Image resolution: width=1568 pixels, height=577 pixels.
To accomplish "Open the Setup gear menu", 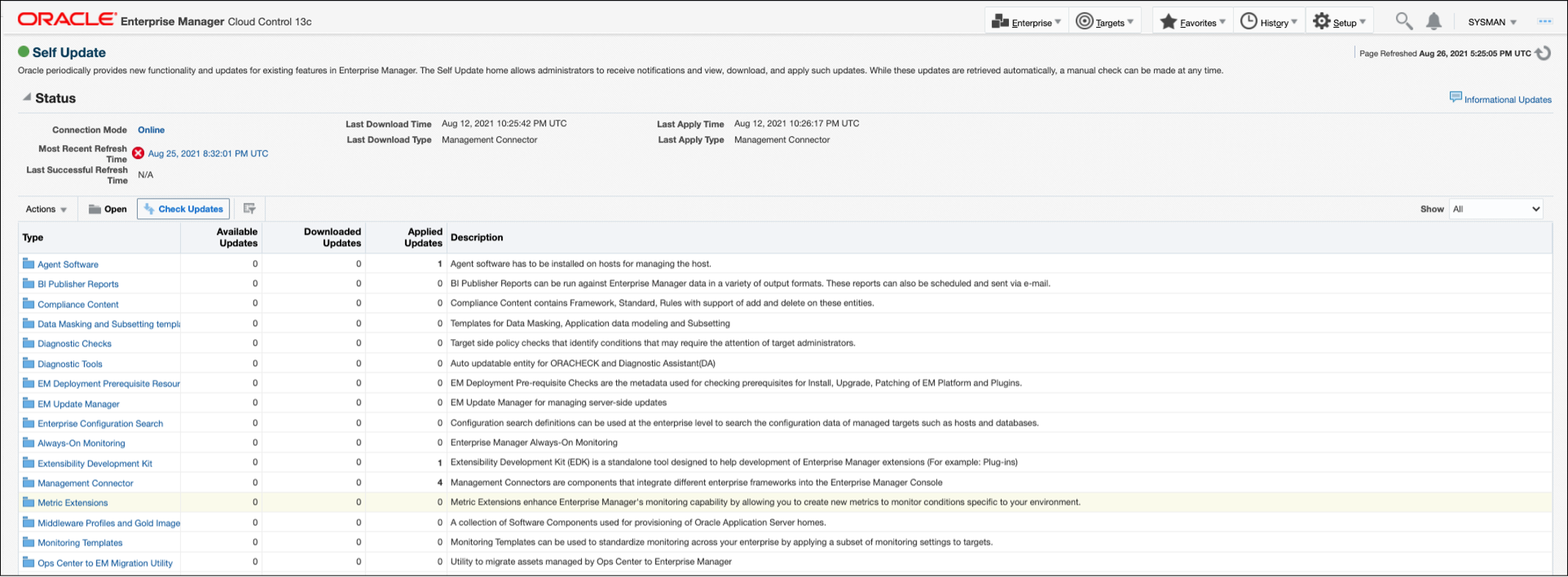I will coord(1339,22).
